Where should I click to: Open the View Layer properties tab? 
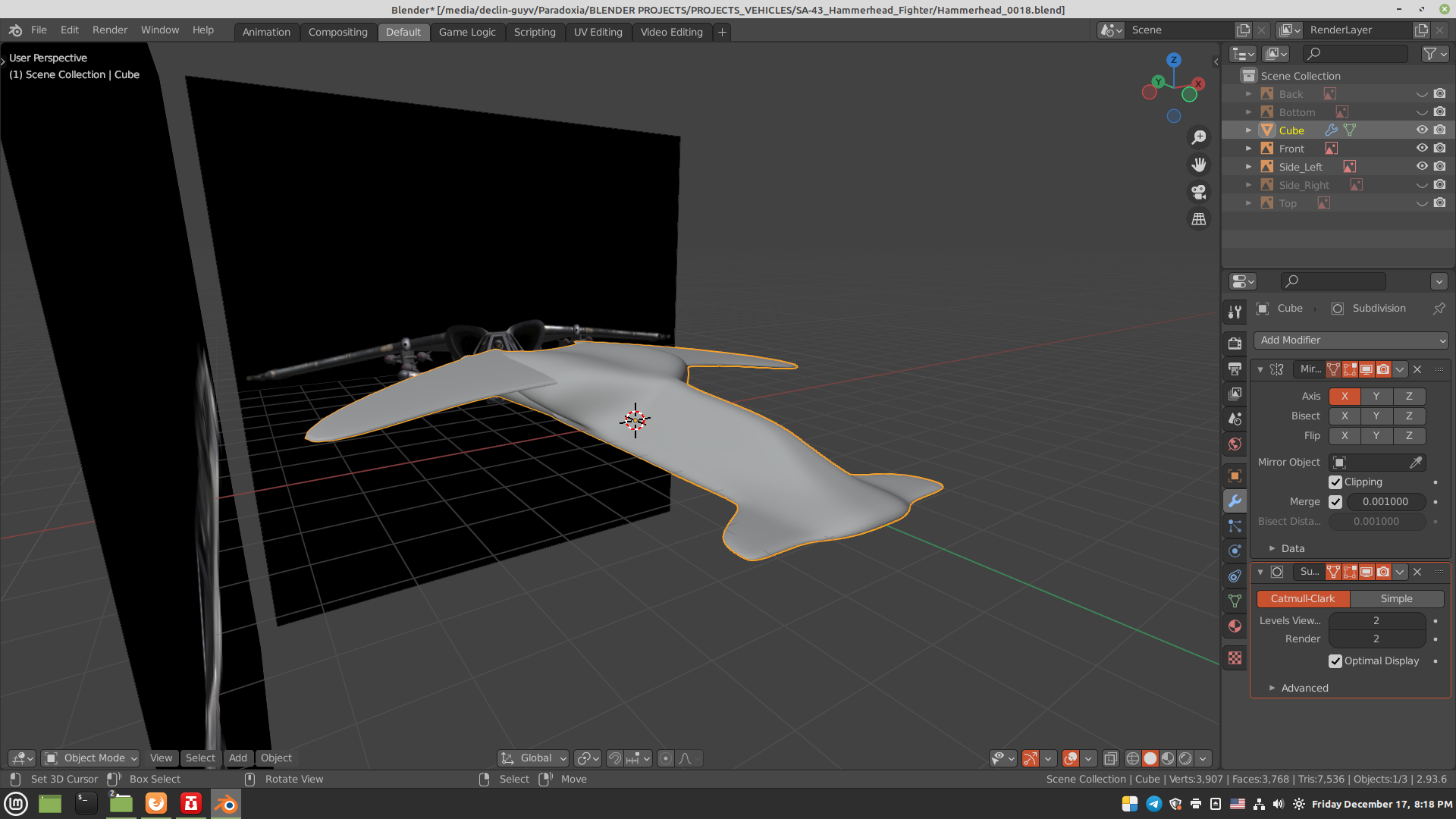point(1235,394)
